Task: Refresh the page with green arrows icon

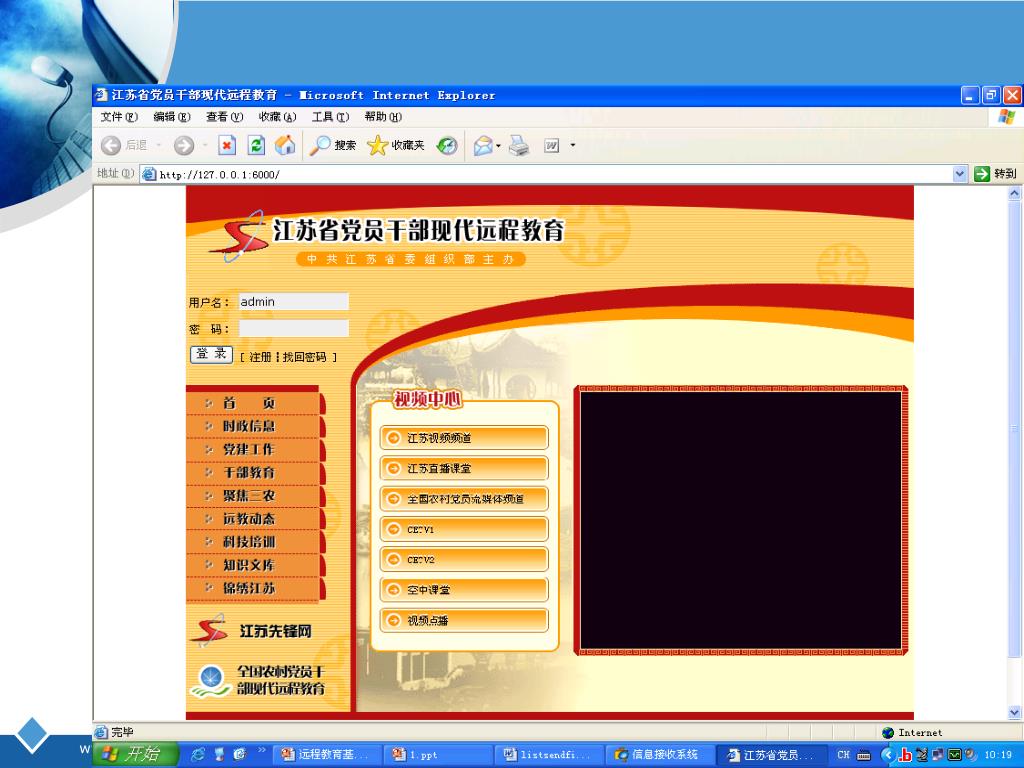Action: [256, 145]
